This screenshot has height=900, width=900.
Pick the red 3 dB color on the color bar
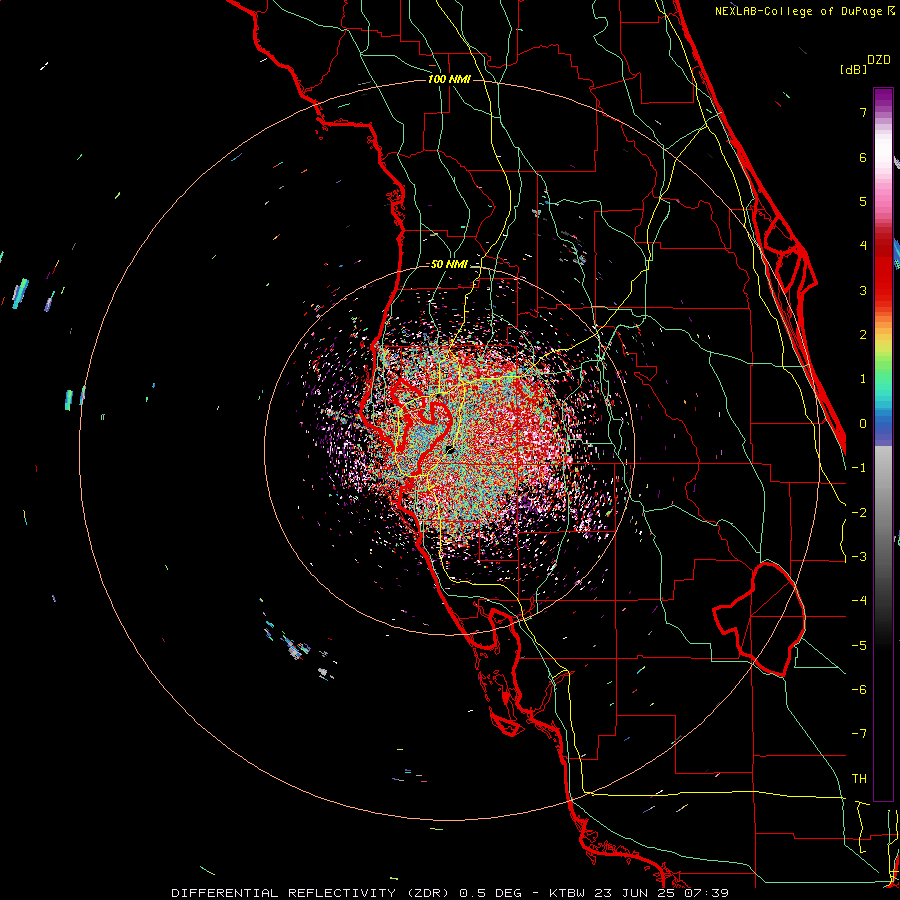[x=883, y=290]
